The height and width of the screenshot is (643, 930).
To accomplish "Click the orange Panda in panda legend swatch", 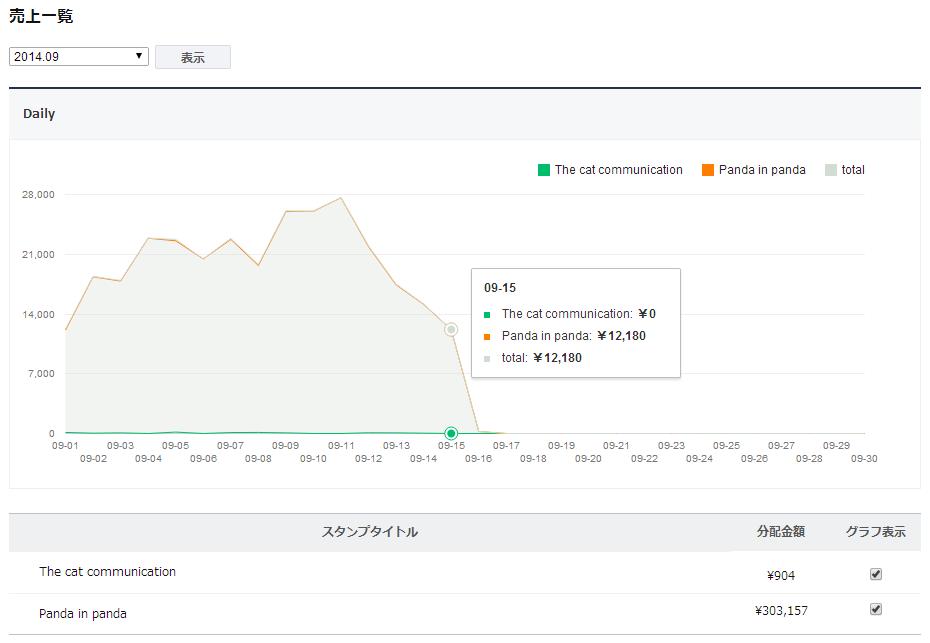I will click(x=708, y=170).
